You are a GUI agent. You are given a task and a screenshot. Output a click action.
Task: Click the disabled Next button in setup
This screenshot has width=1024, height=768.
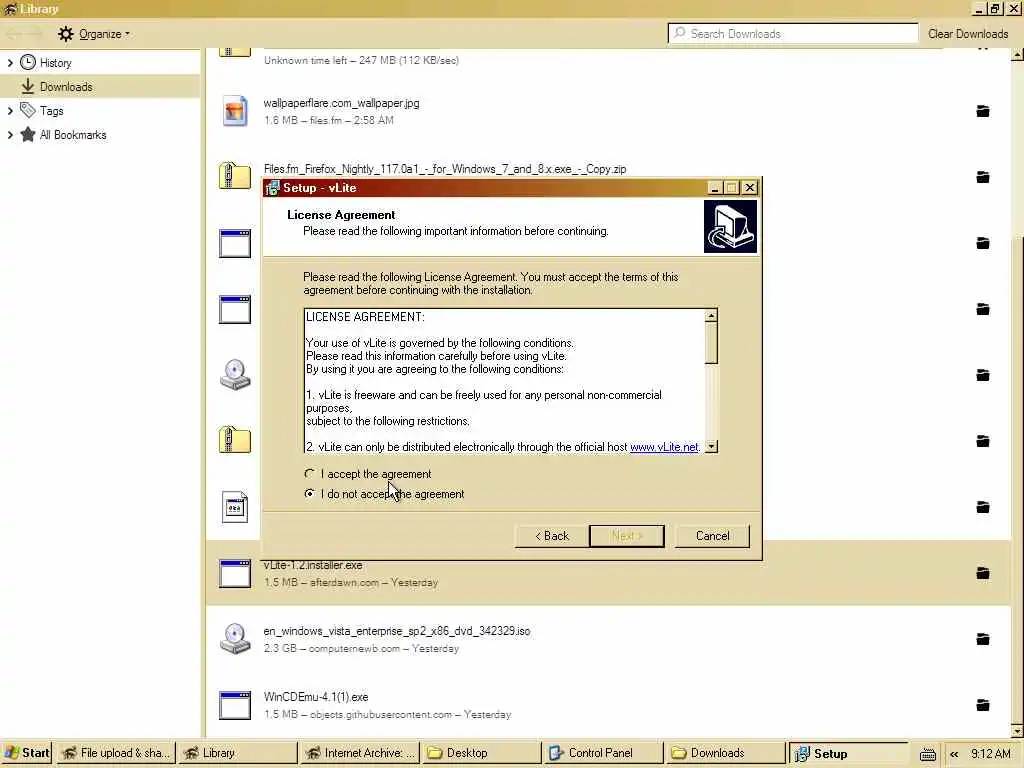click(x=626, y=536)
